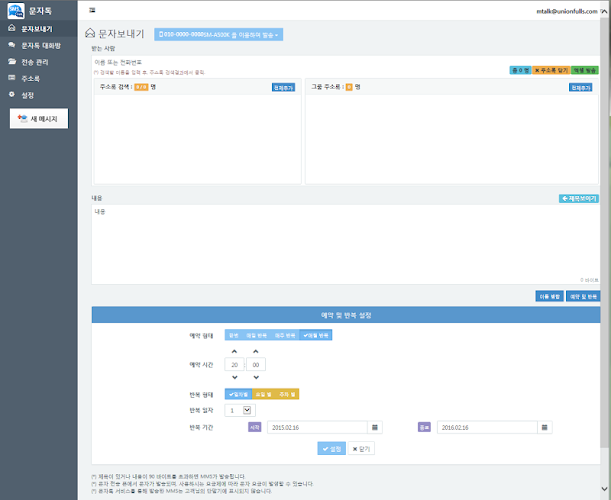Click the 주소록 닫기 orange button
Screen dimensions: 611x500
[x=551, y=70]
